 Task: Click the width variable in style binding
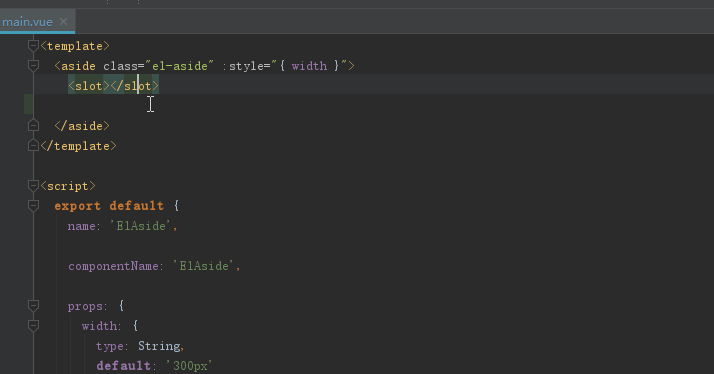click(x=309, y=66)
